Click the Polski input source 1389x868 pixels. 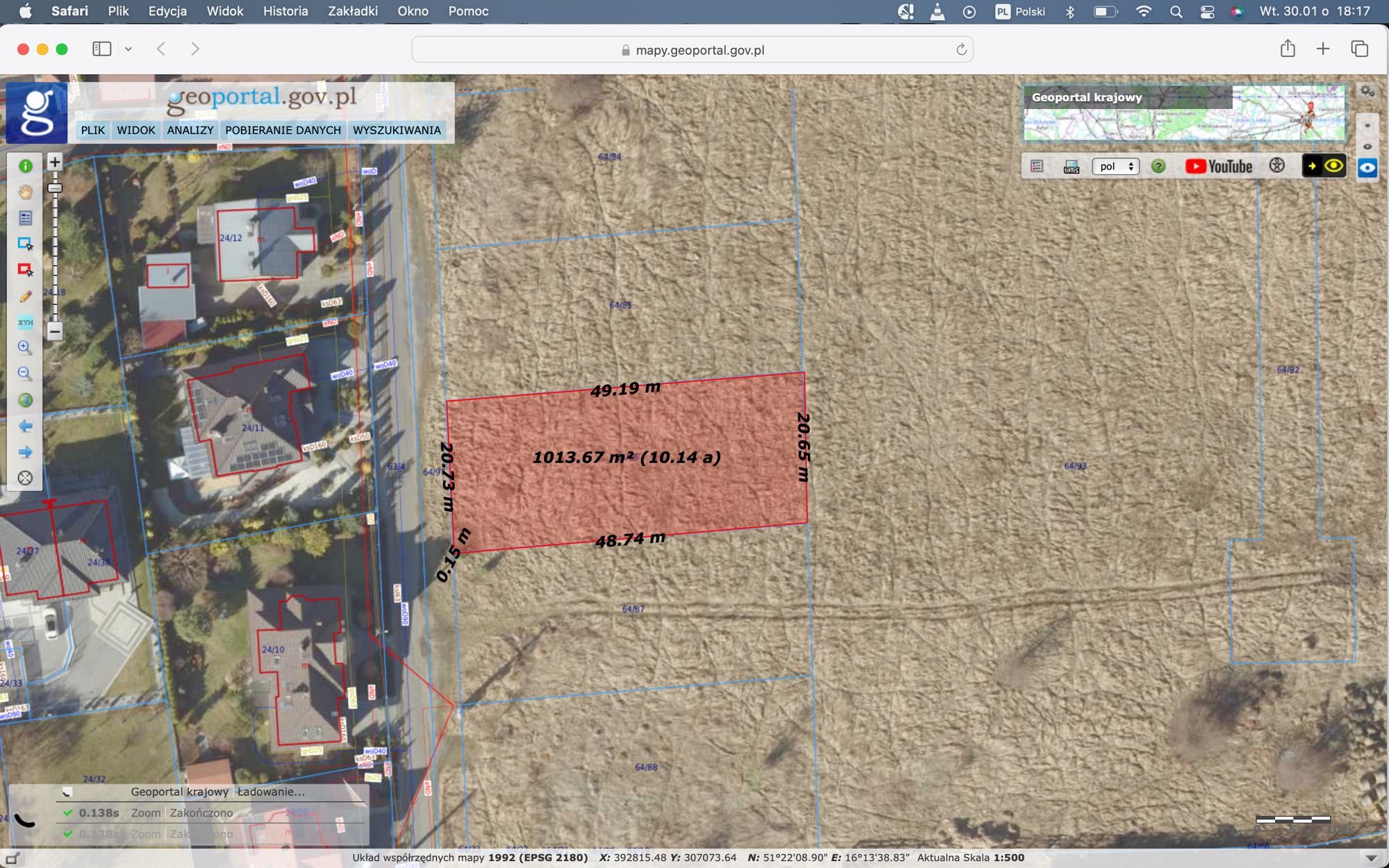(1020, 12)
